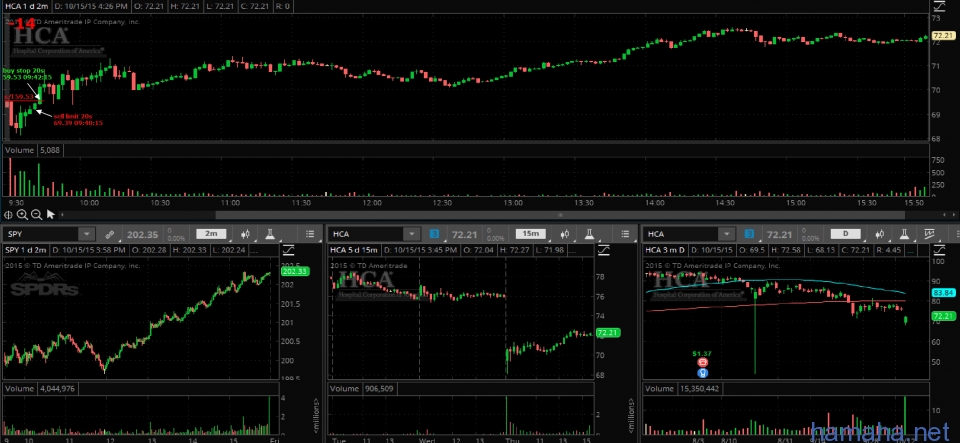
Task: Open the 2m timeframe selector in SPY panel
Action: pos(211,234)
